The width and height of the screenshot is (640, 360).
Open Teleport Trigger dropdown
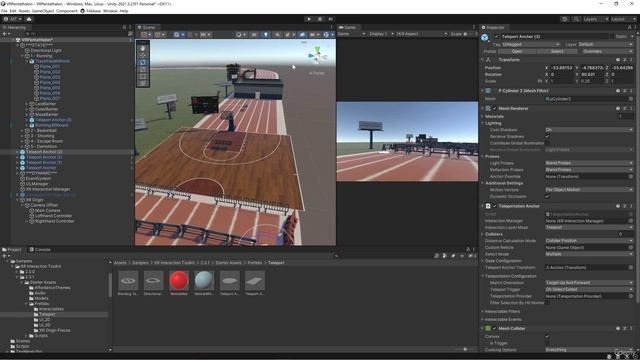pyautogui.click(x=589, y=289)
